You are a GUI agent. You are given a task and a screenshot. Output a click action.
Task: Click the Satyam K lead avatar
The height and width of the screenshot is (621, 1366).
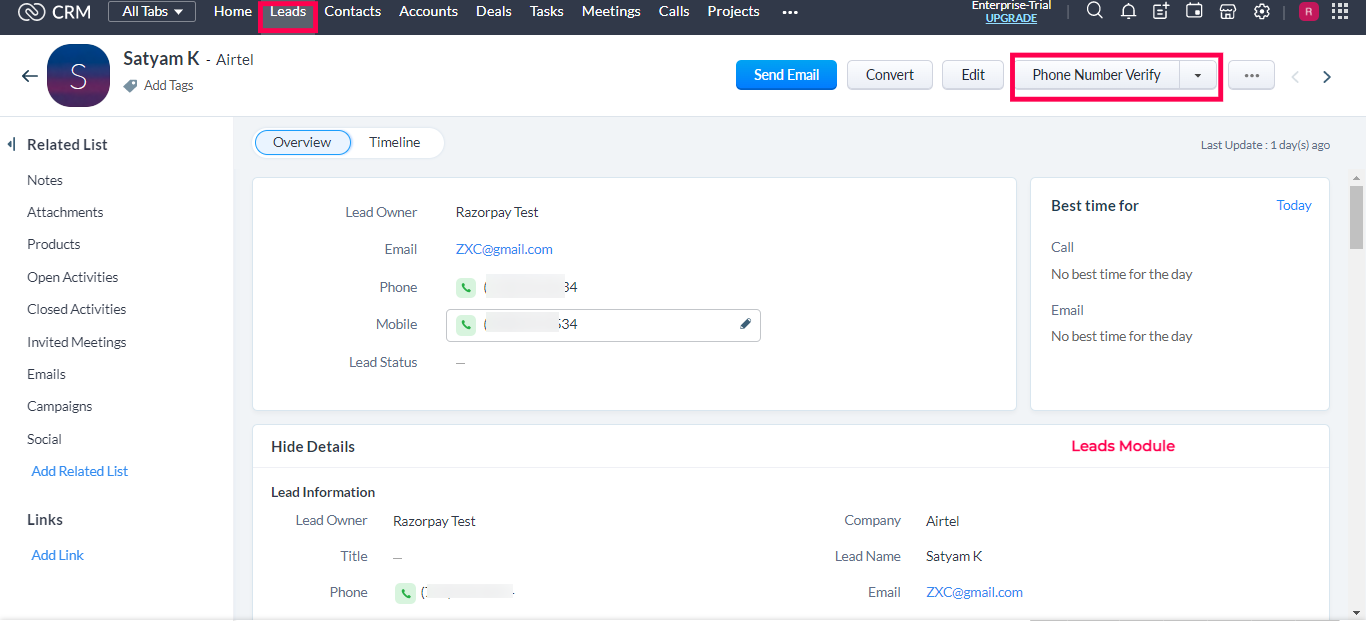coord(78,75)
